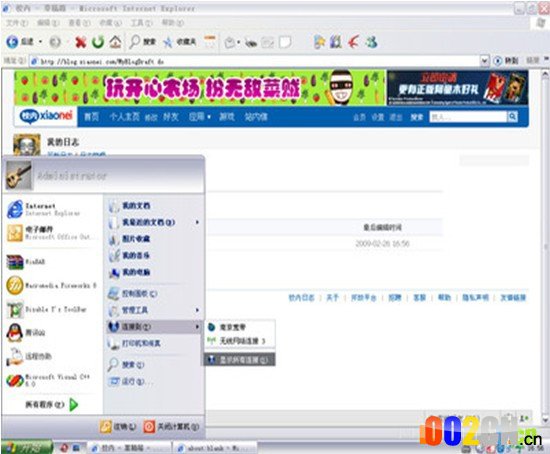Viewport: 550px width, 454px height.
Task: Open the Back button history dropdown arrow
Action: (41, 42)
